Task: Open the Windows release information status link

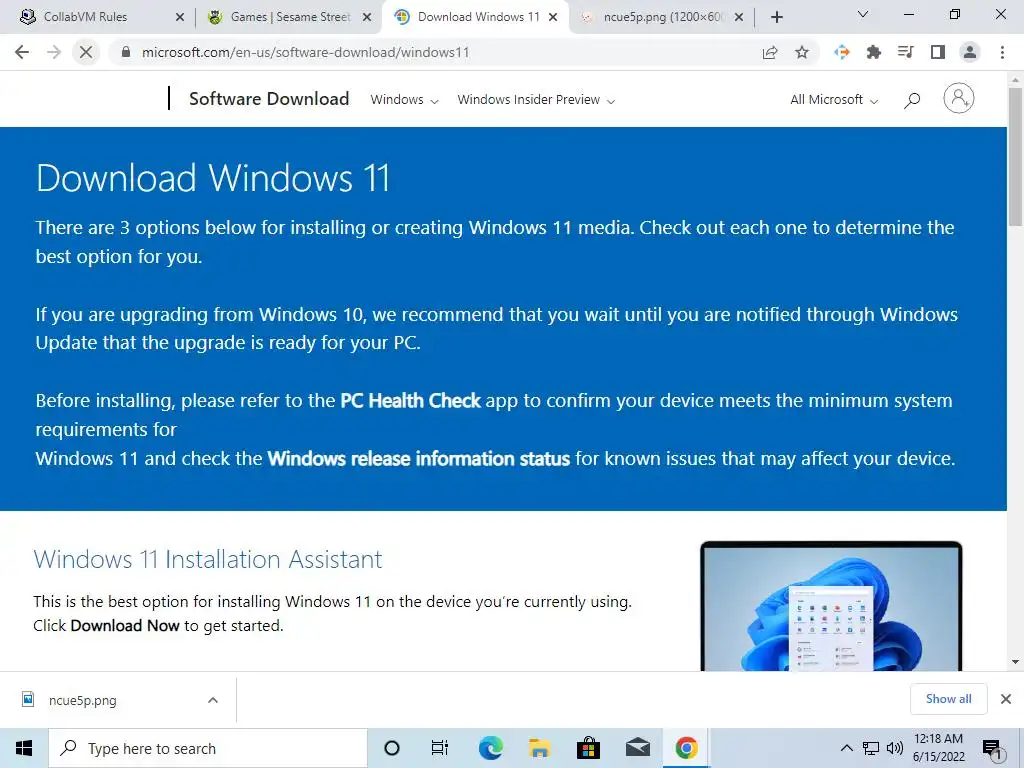Action: pyautogui.click(x=419, y=458)
